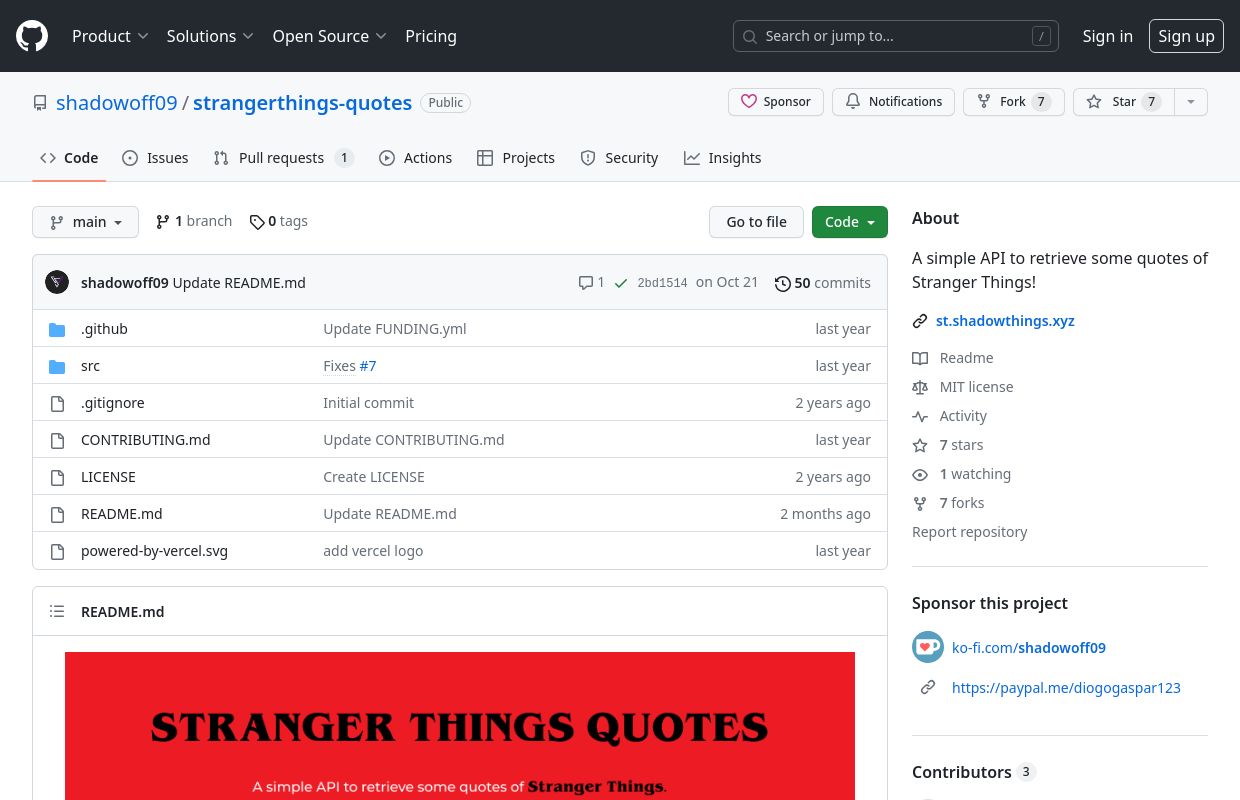Open the Activity link
Image resolution: width=1240 pixels, height=800 pixels.
(950, 416)
